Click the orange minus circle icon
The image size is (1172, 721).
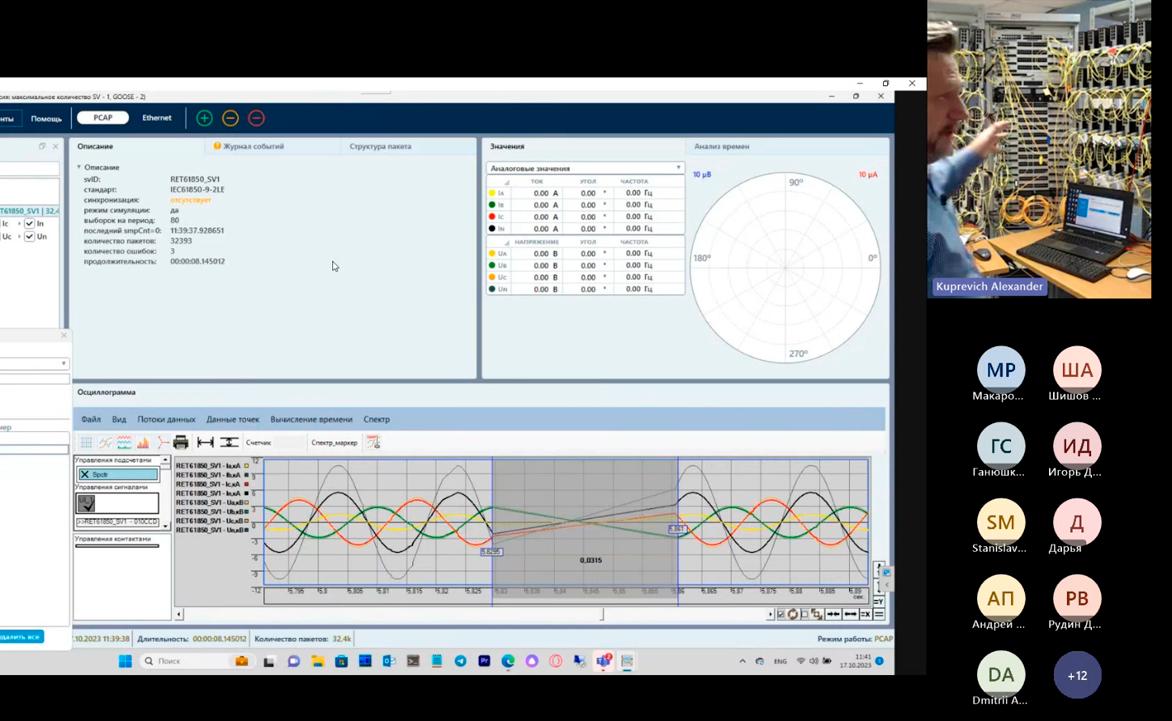[x=230, y=118]
